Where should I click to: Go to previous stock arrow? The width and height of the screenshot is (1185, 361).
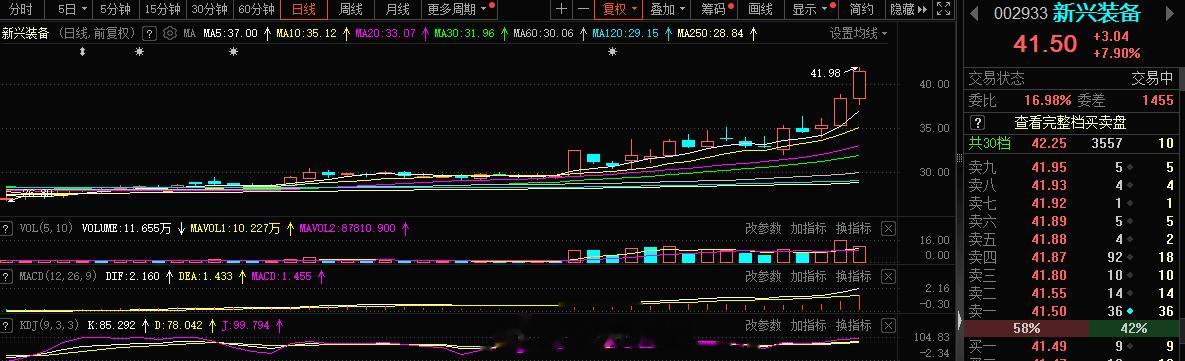coord(973,13)
